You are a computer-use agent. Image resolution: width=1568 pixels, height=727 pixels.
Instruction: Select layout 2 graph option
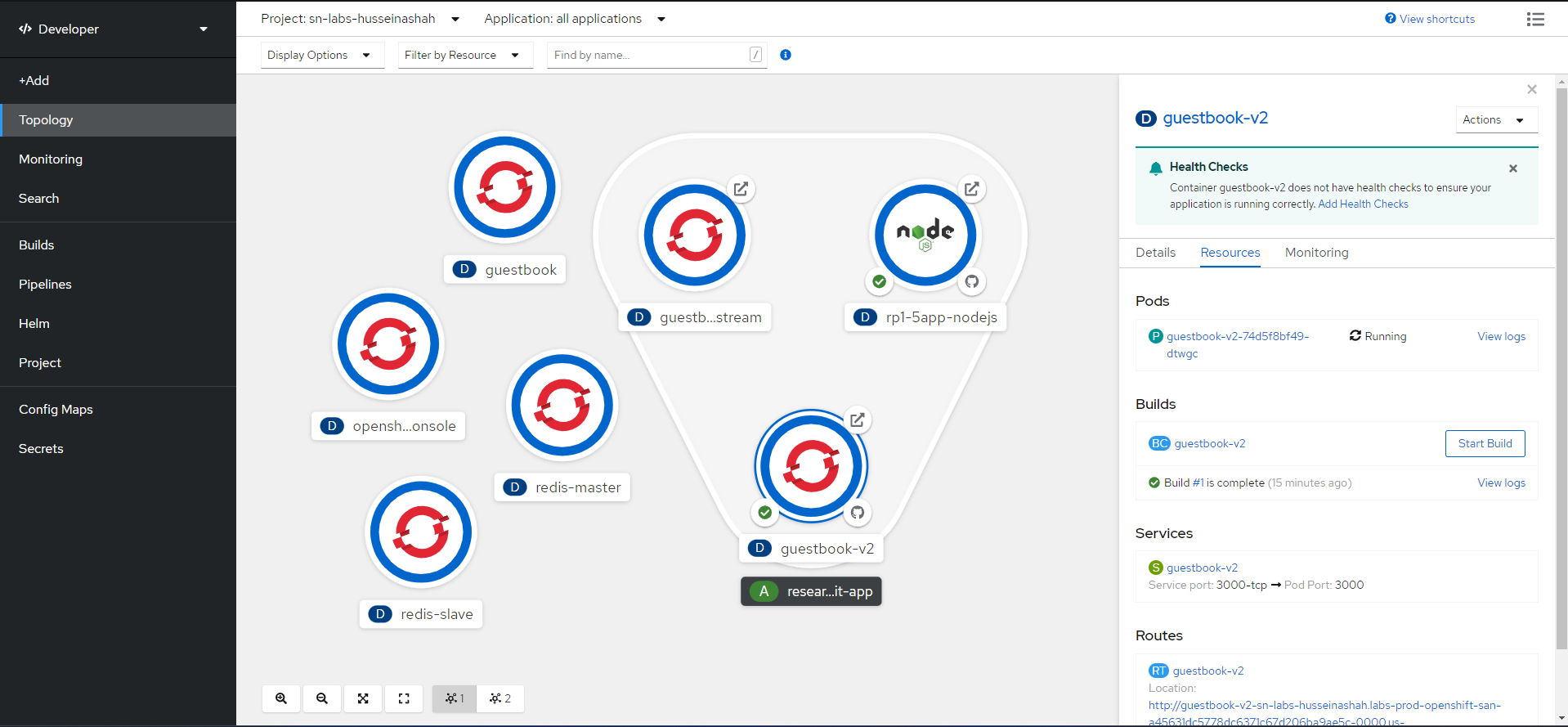pyautogui.click(x=500, y=698)
